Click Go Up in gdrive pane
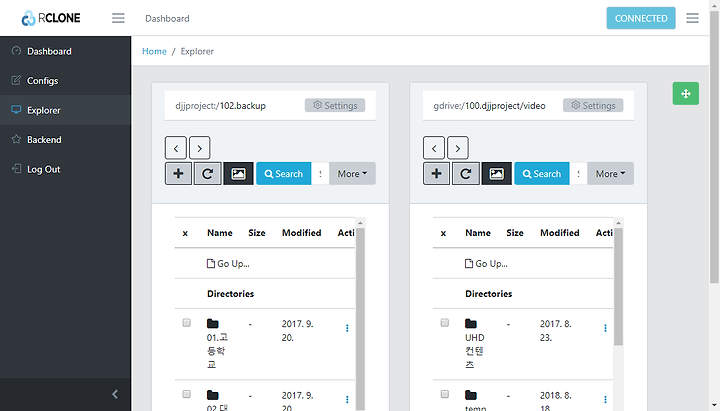 486,263
